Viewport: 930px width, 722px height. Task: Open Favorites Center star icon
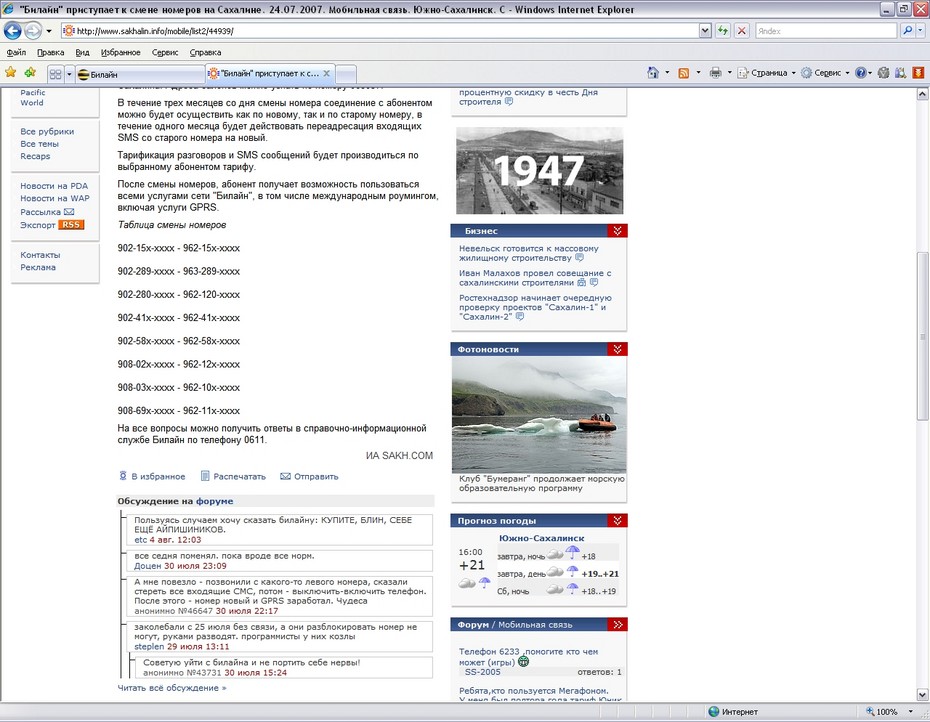point(11,72)
